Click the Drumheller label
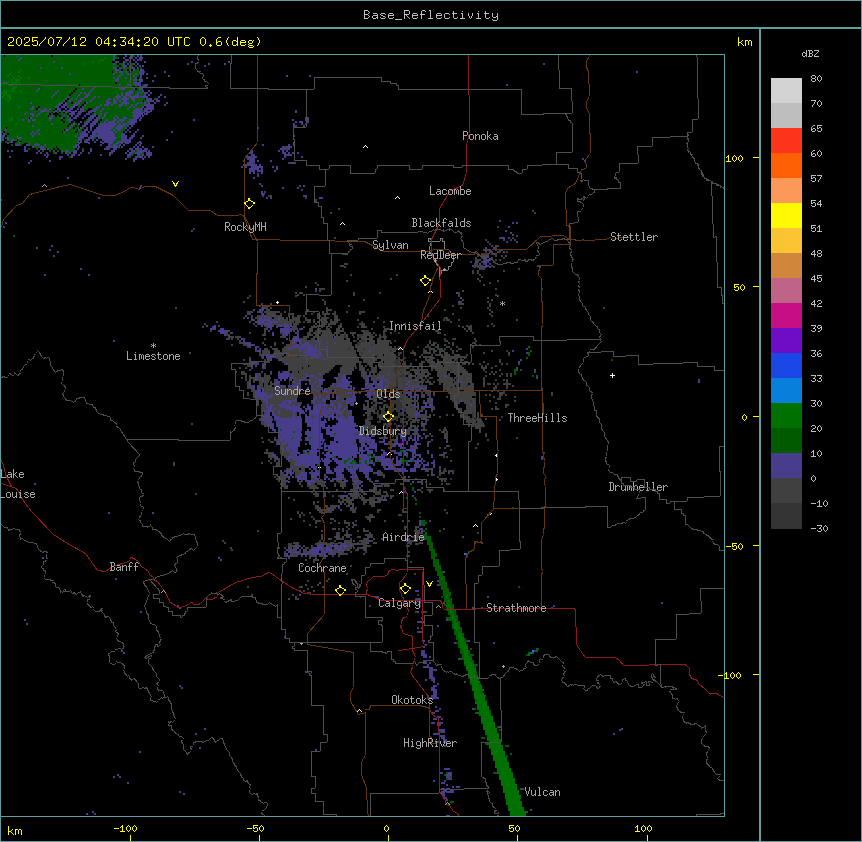This screenshot has width=862, height=842. pos(638,487)
